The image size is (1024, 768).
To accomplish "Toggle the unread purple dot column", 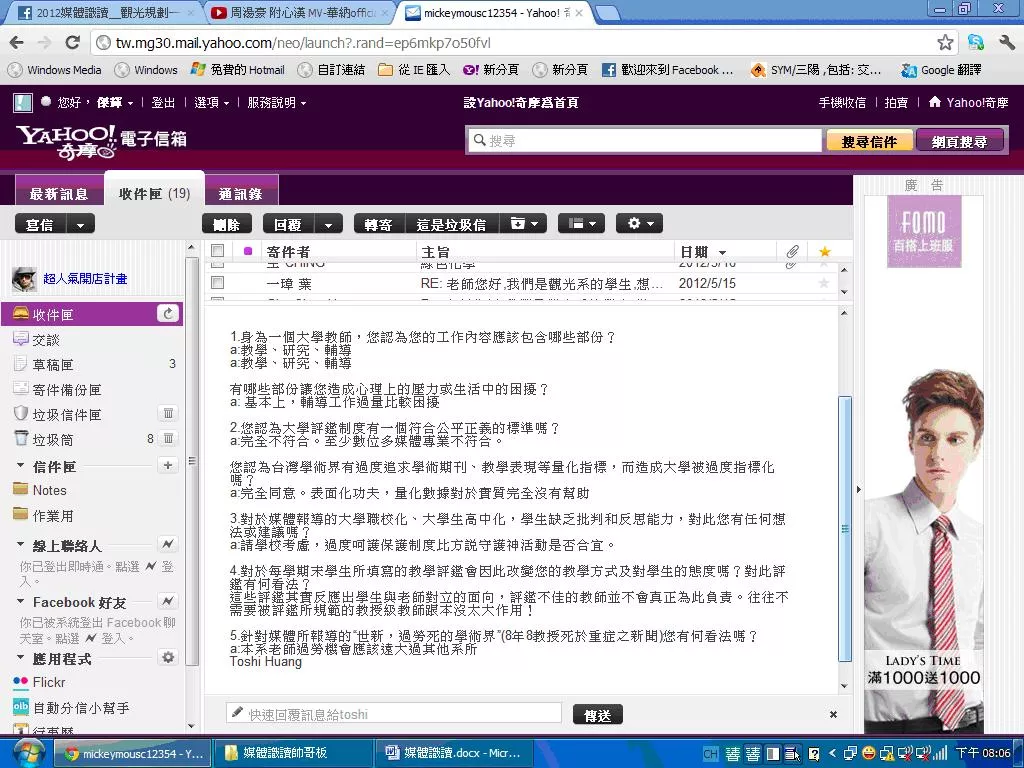I will click(248, 251).
